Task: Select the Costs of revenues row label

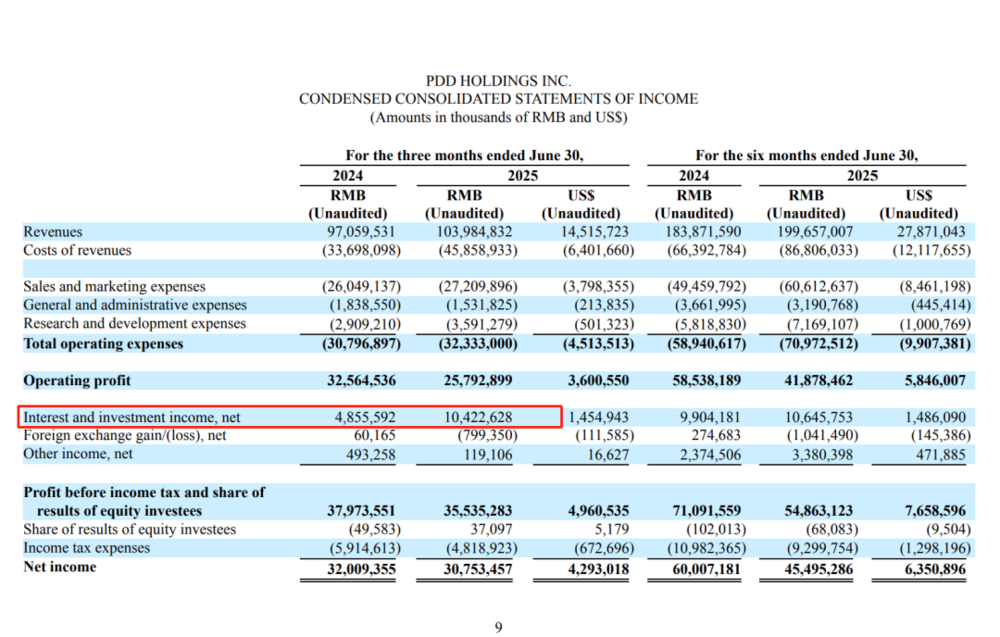Action: coord(77,250)
